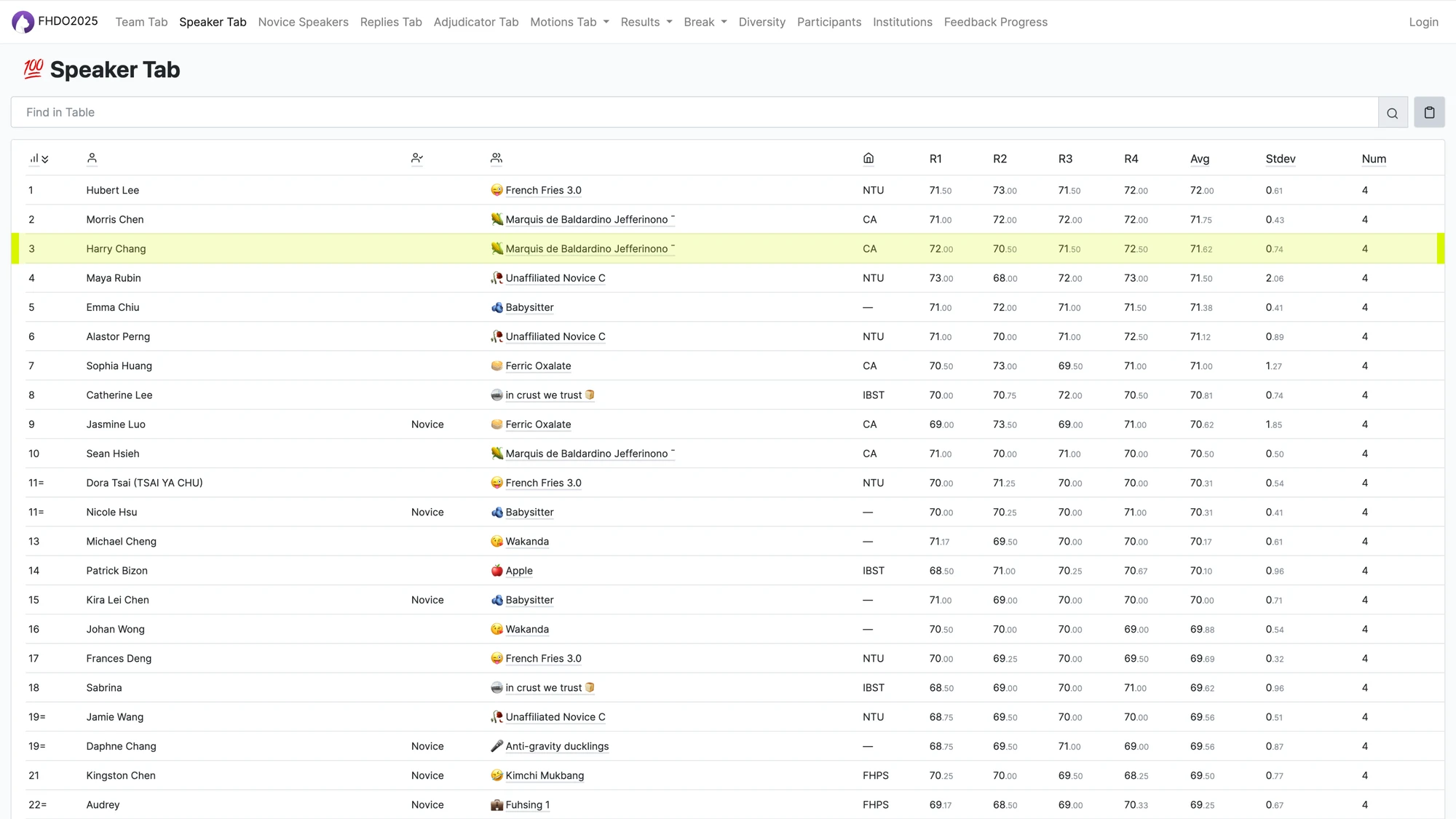Open the Ferric Oxalate team link in row 7

(538, 366)
